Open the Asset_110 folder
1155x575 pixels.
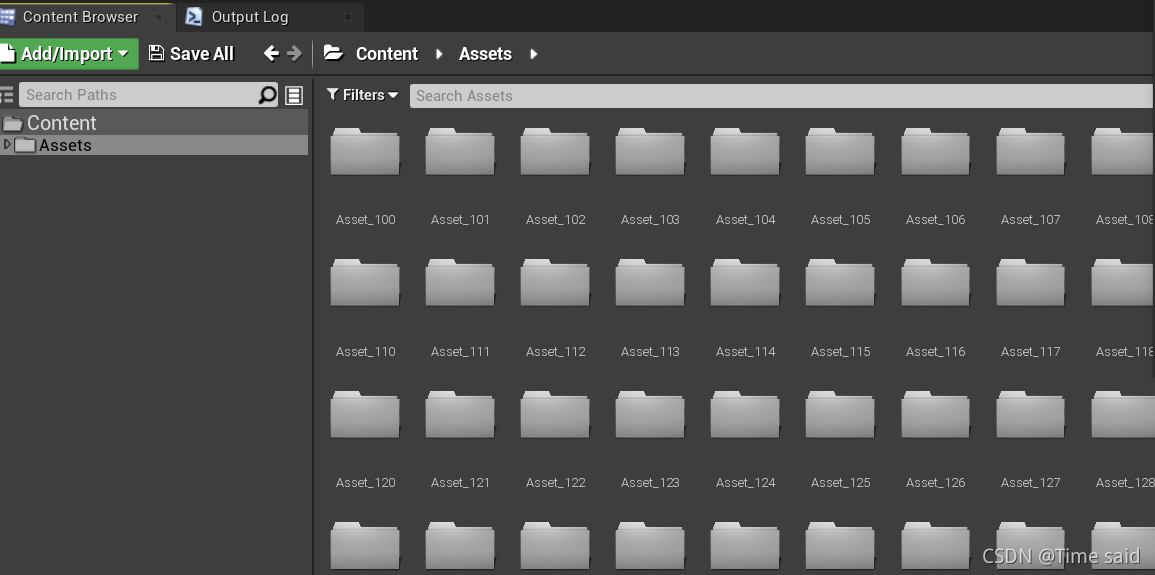click(365, 283)
